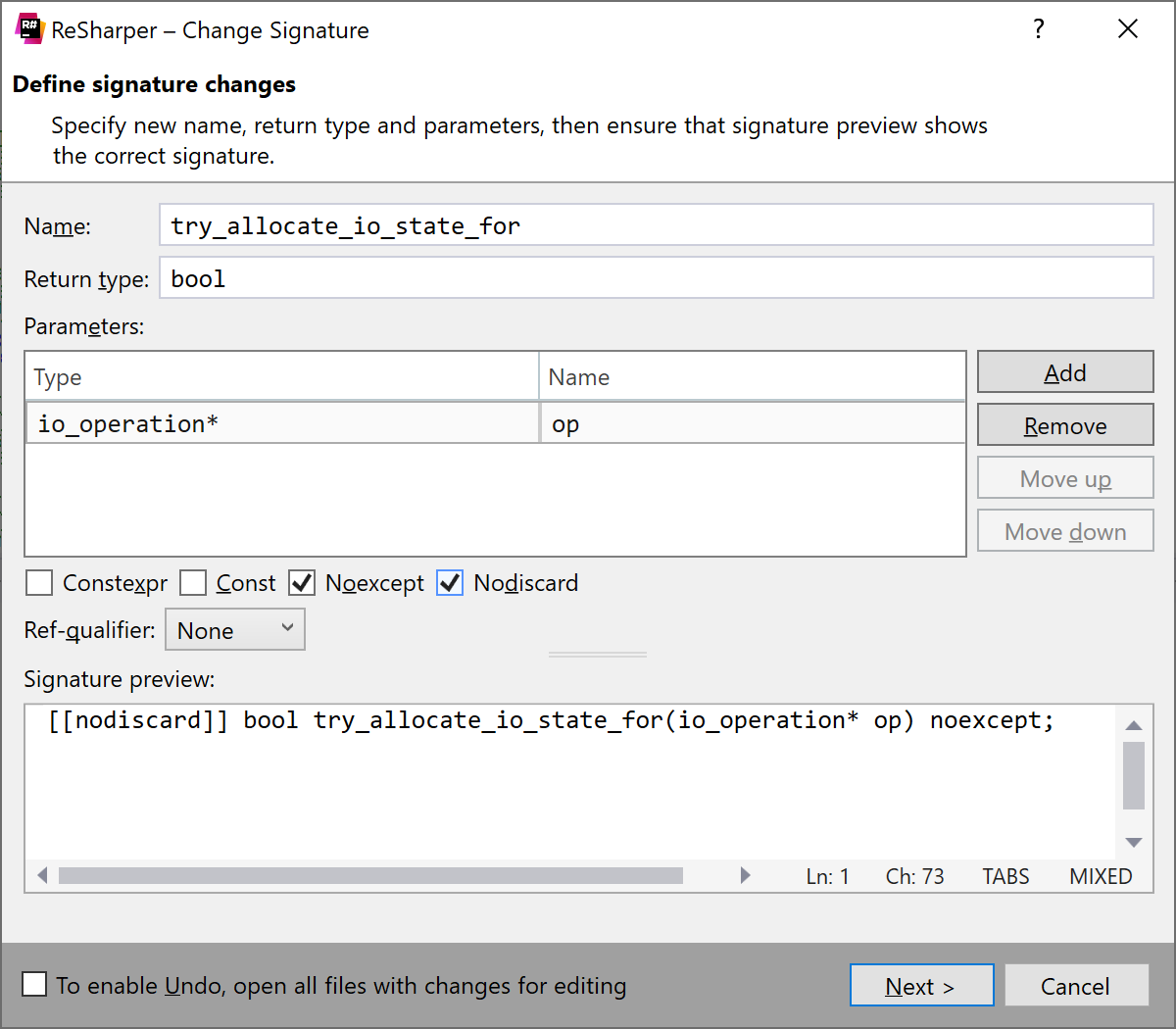The image size is (1176, 1029).
Task: Disable the Noexcept checkbox
Action: coord(302,582)
